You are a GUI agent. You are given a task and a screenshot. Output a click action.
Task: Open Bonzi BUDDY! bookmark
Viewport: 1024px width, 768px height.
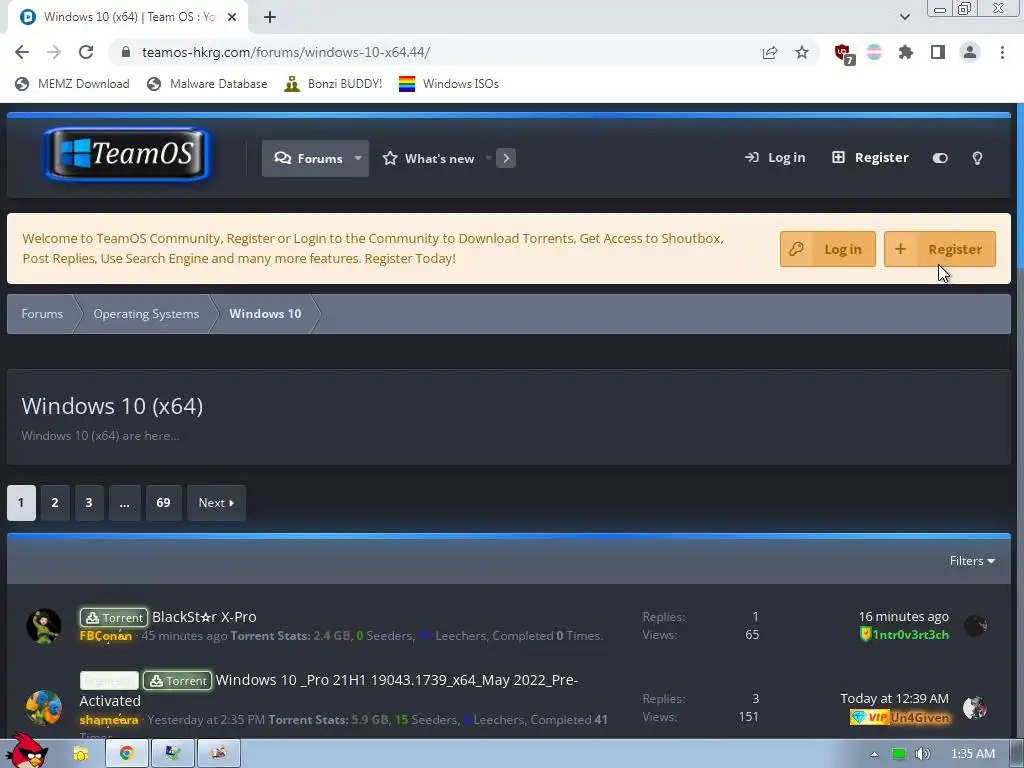pos(333,84)
